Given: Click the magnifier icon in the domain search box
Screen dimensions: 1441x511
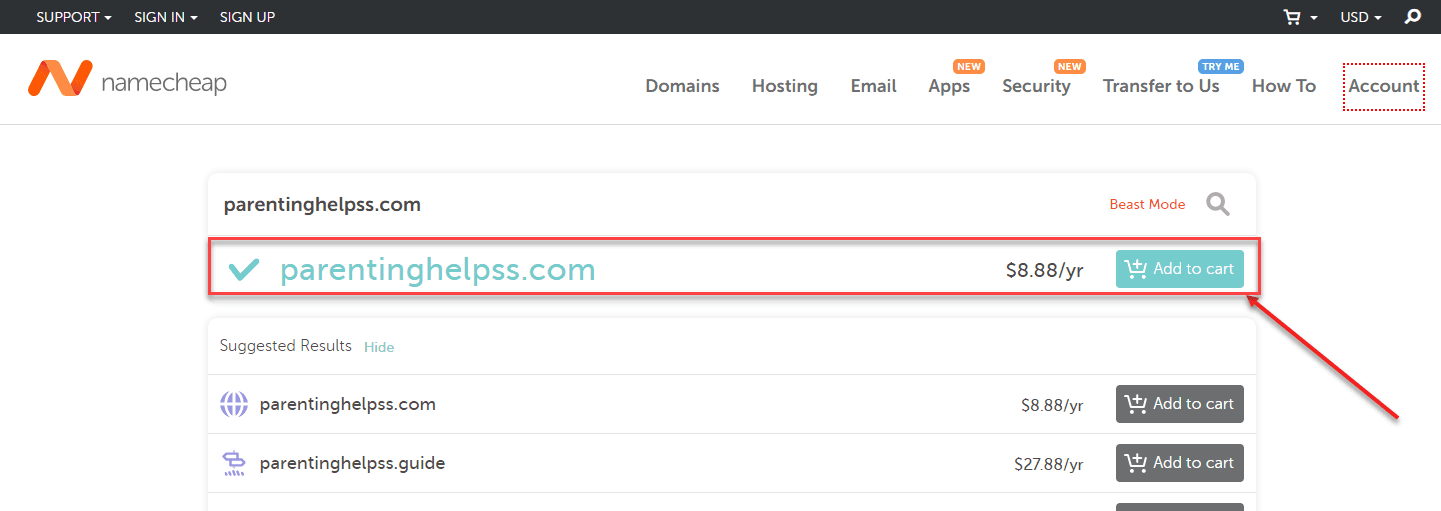Looking at the screenshot, I should click(x=1217, y=204).
